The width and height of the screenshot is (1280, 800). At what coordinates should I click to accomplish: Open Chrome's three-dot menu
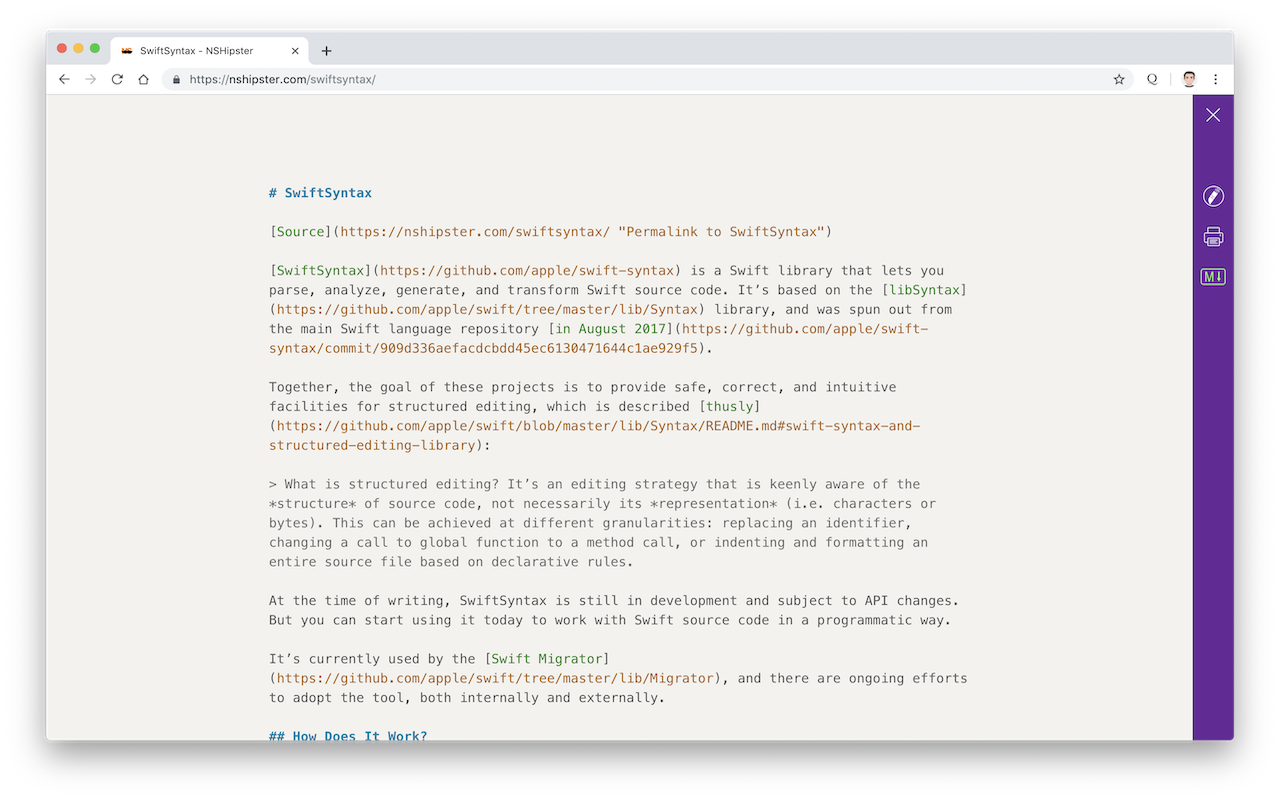pos(1215,78)
